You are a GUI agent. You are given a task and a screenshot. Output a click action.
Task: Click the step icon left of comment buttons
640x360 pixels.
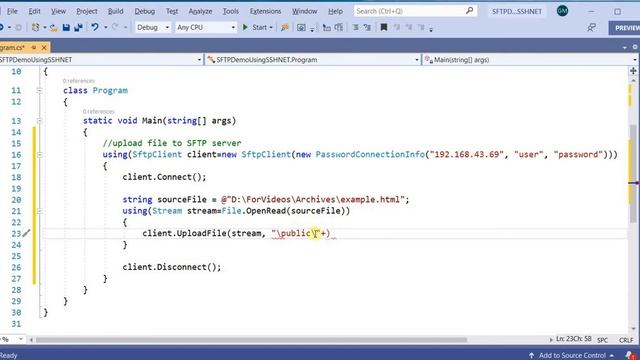coord(327,27)
